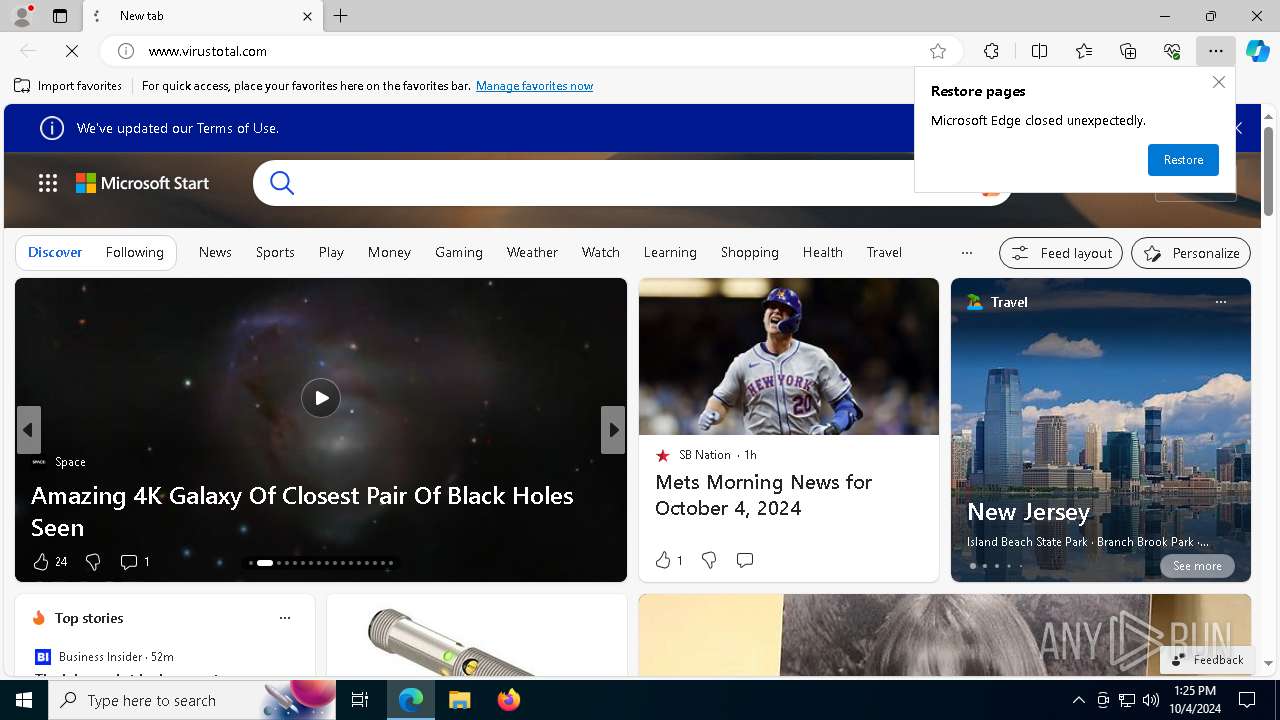Open the Collections icon

1128,51
